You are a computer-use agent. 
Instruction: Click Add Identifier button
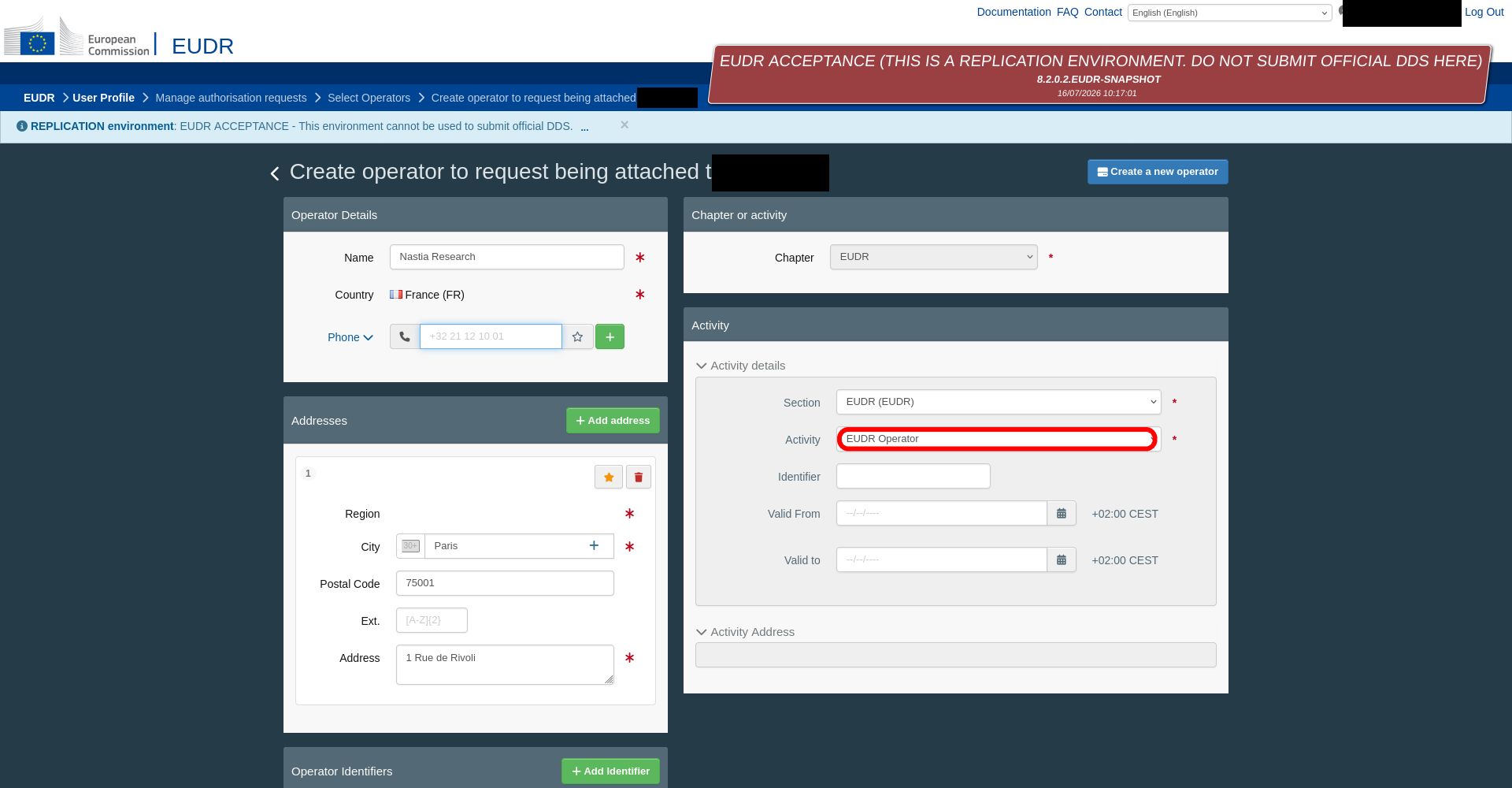click(610, 771)
